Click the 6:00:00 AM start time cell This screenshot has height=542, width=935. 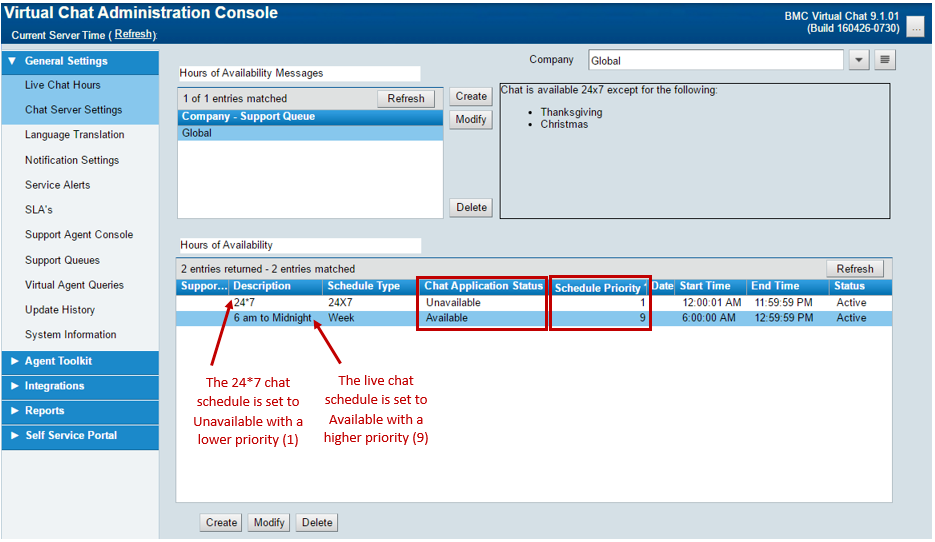coord(708,318)
